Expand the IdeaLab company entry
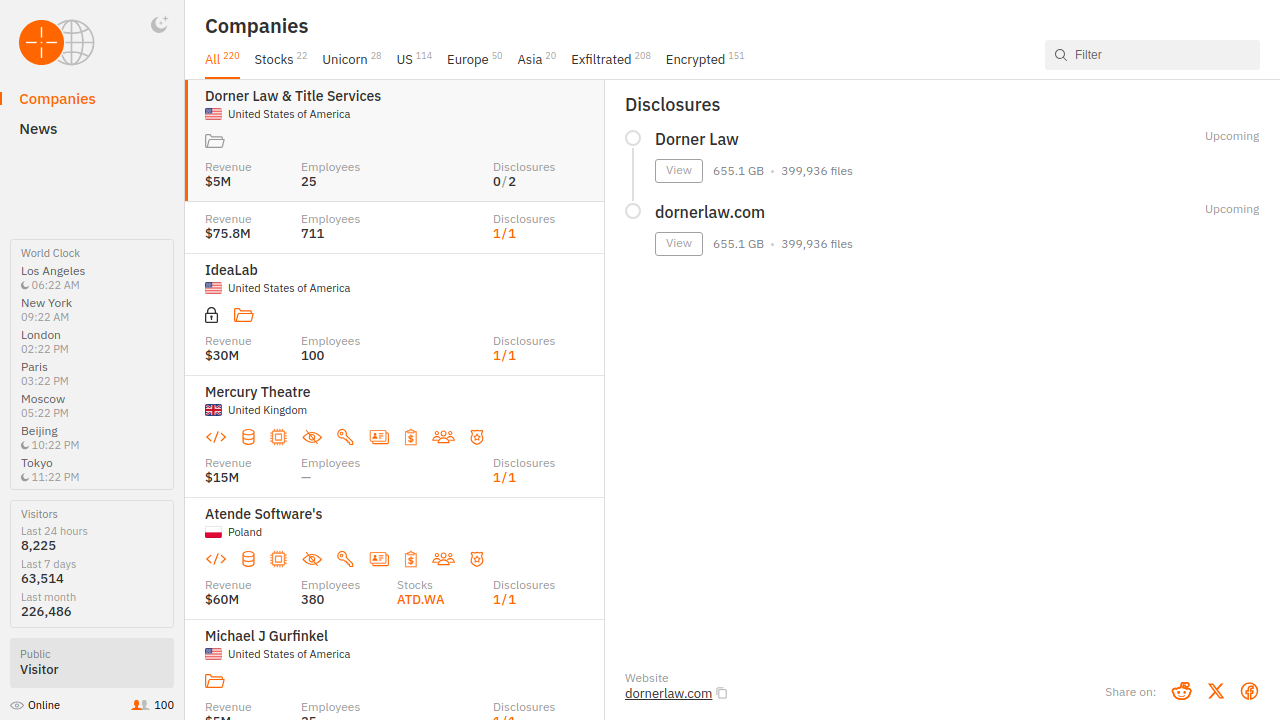This screenshot has height=720, width=1280. click(232, 270)
